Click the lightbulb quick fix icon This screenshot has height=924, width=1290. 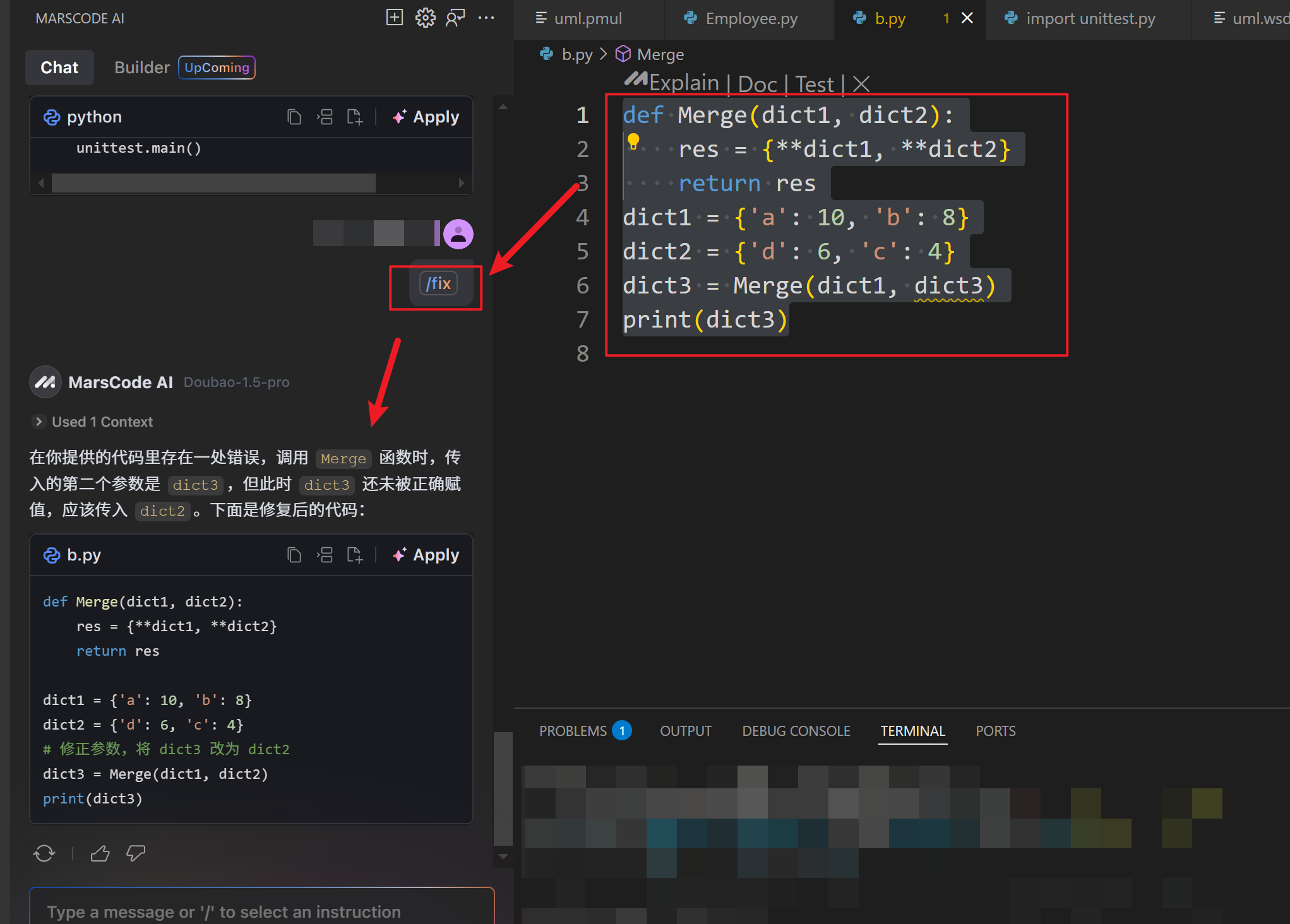633,141
